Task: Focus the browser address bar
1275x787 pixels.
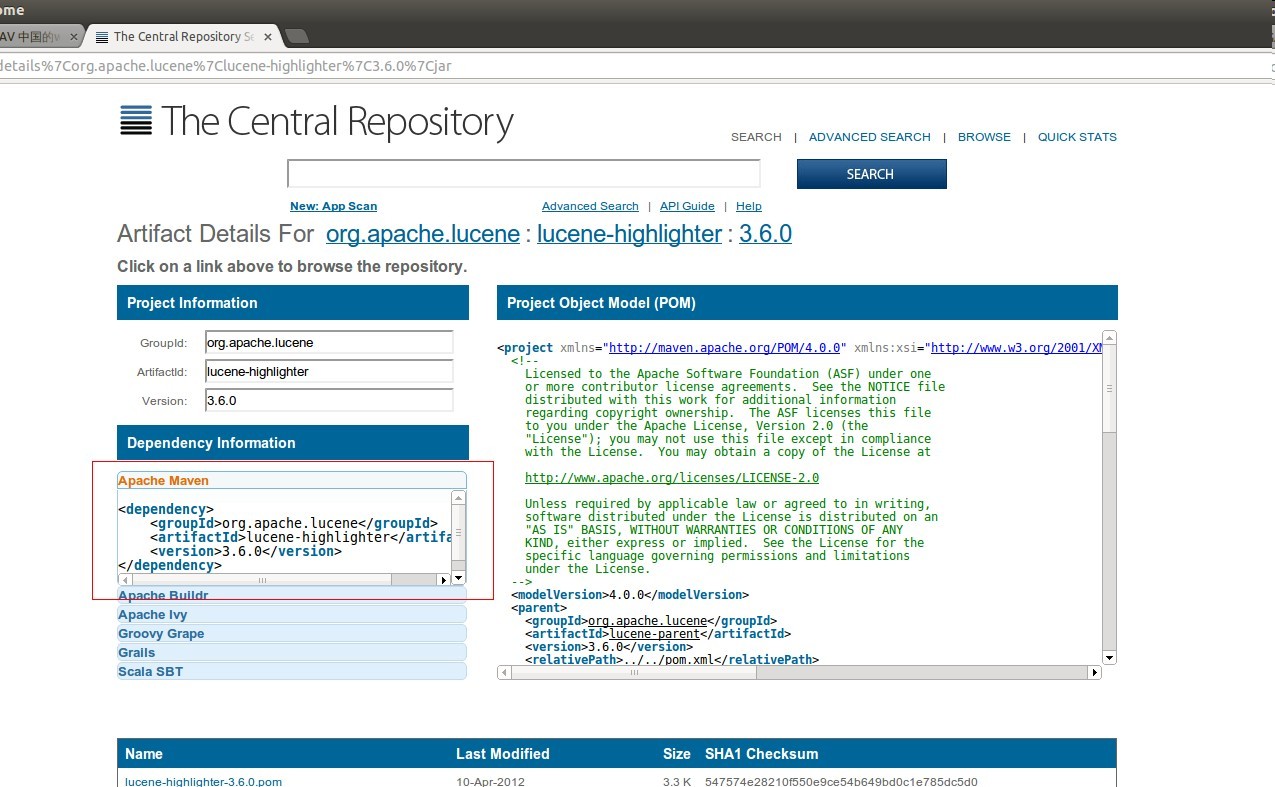Action: [637, 66]
